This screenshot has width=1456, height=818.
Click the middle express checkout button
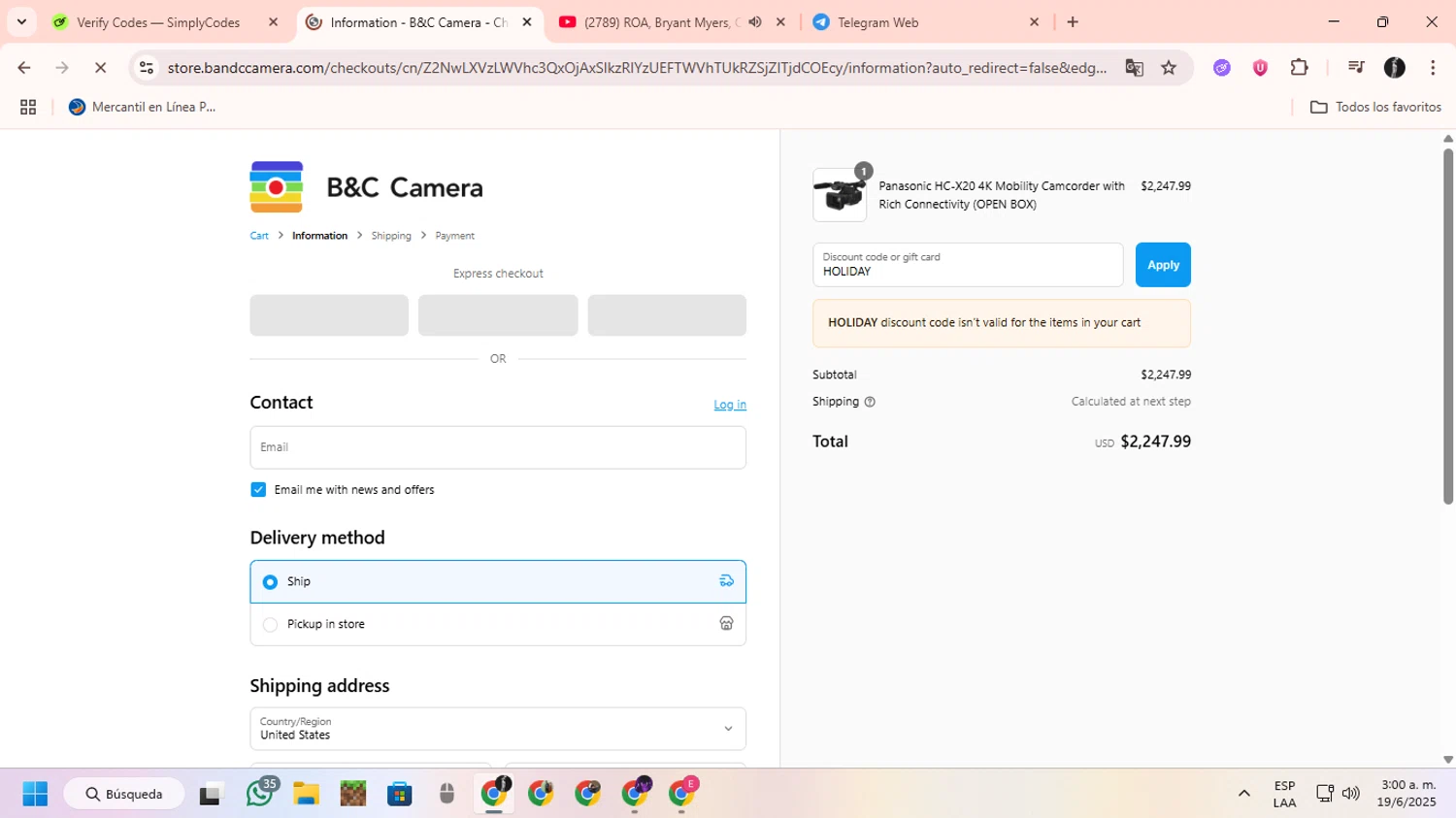point(498,315)
